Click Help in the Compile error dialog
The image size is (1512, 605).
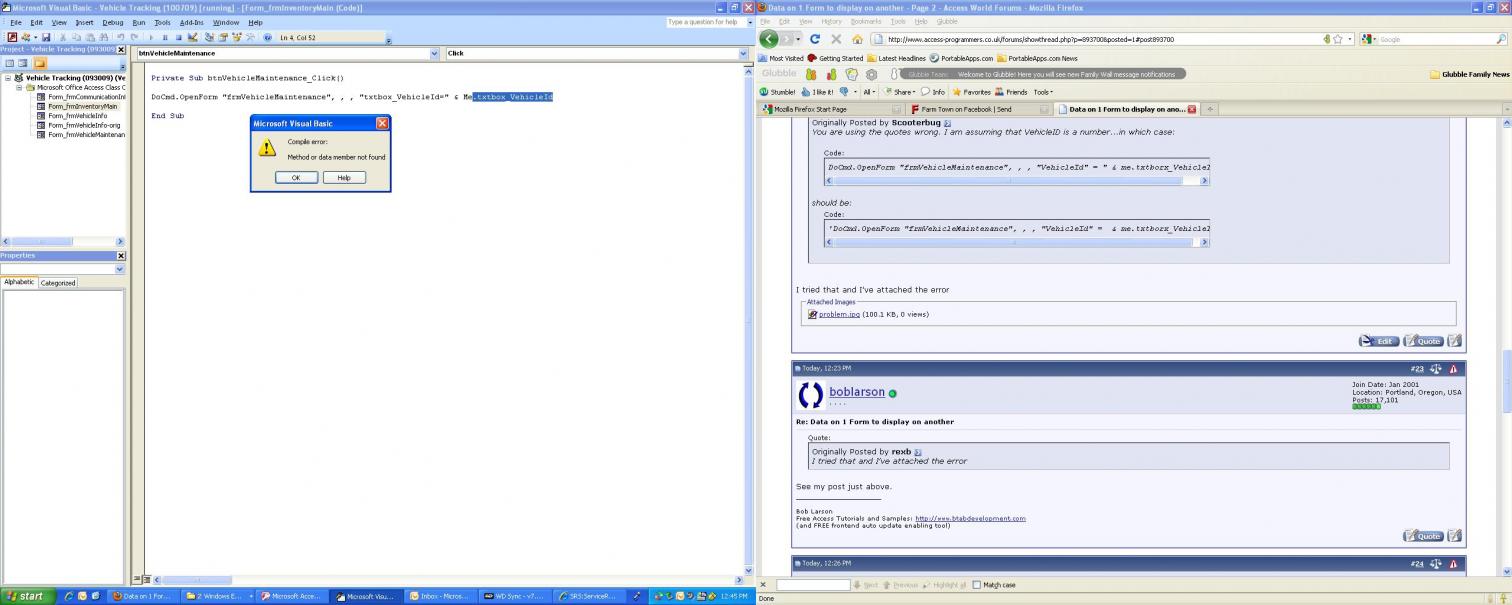pos(344,177)
